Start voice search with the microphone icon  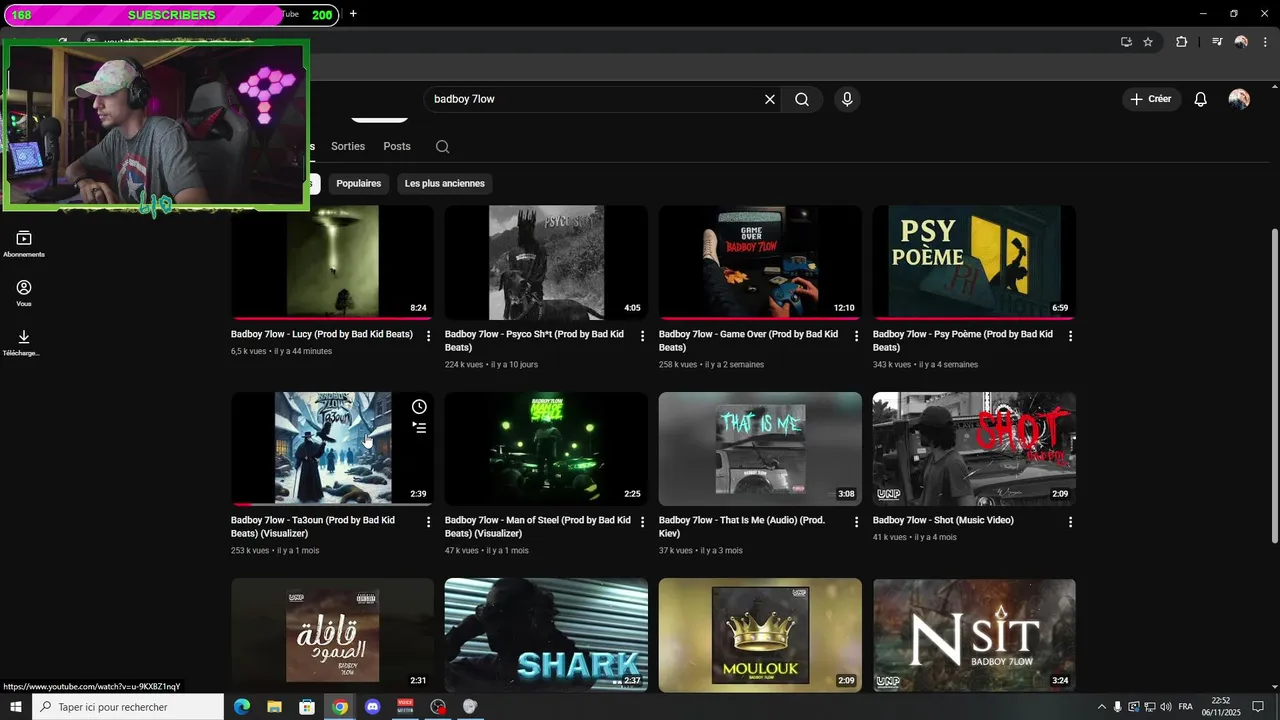click(847, 99)
